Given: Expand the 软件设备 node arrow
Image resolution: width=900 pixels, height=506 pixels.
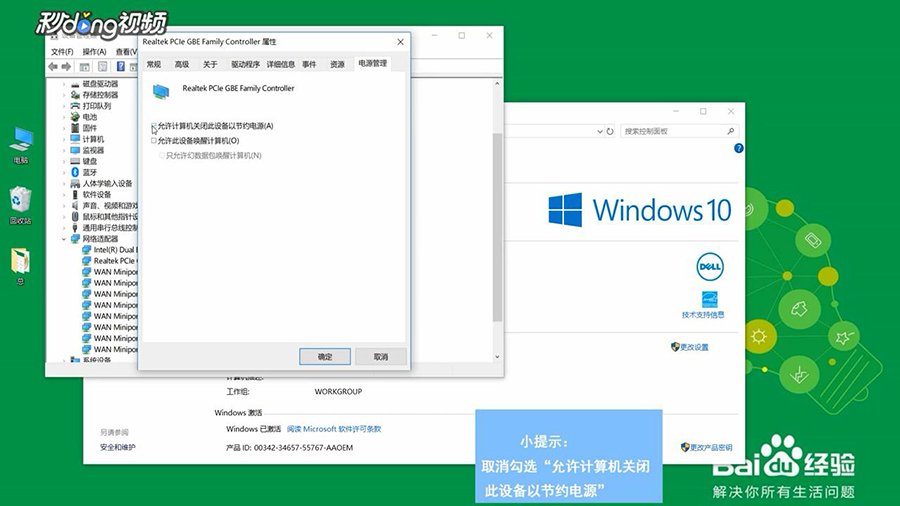Looking at the screenshot, I should point(64,194).
